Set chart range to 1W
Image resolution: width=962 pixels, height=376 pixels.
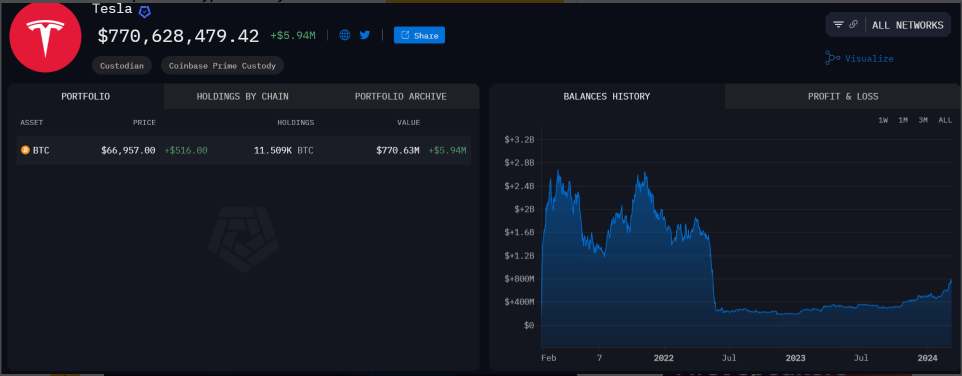point(883,120)
